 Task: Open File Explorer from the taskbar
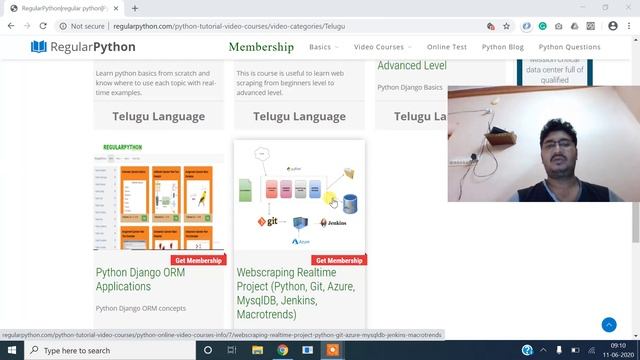[257, 350]
